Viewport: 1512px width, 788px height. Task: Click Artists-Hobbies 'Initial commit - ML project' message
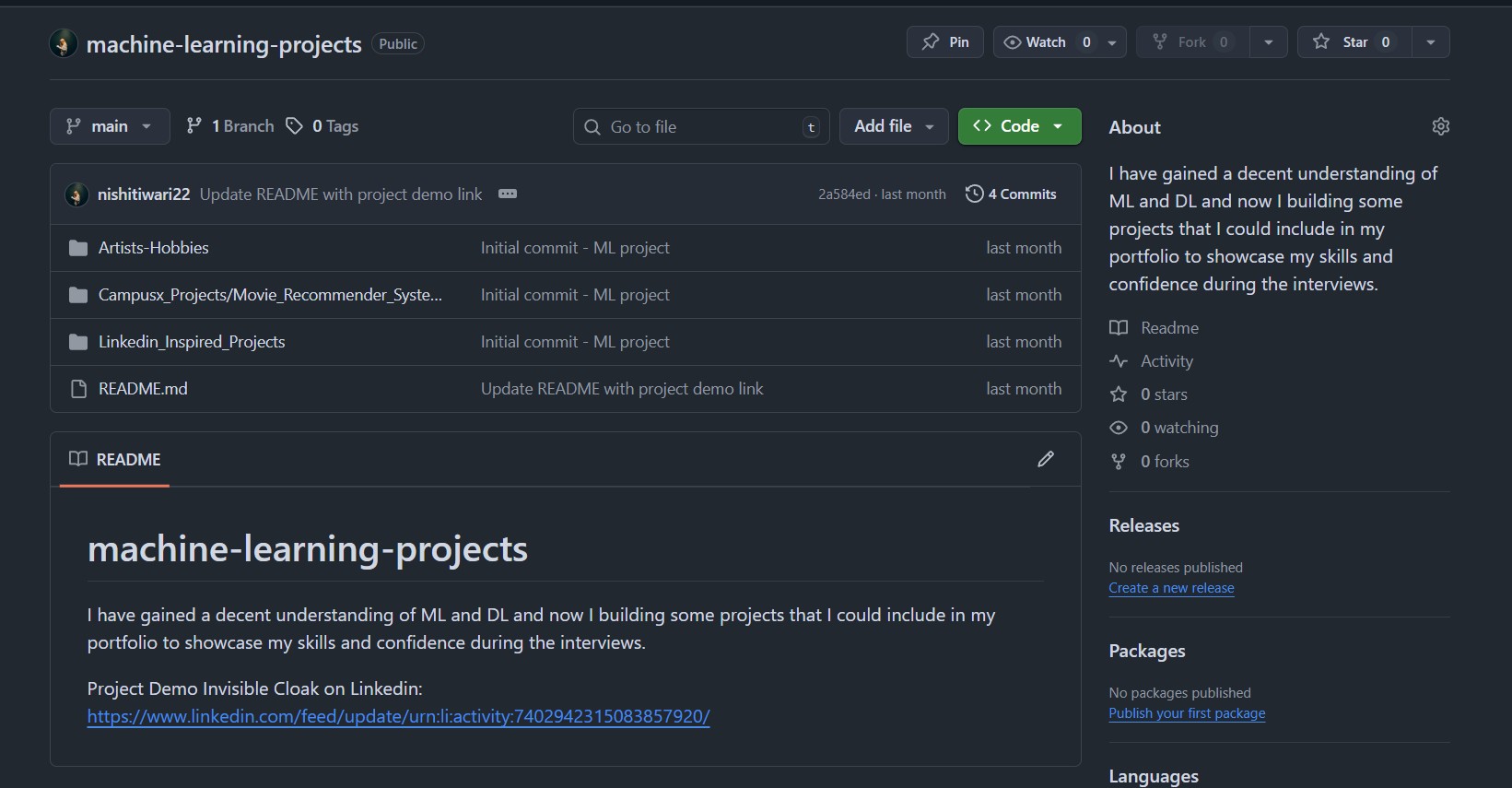pos(575,248)
